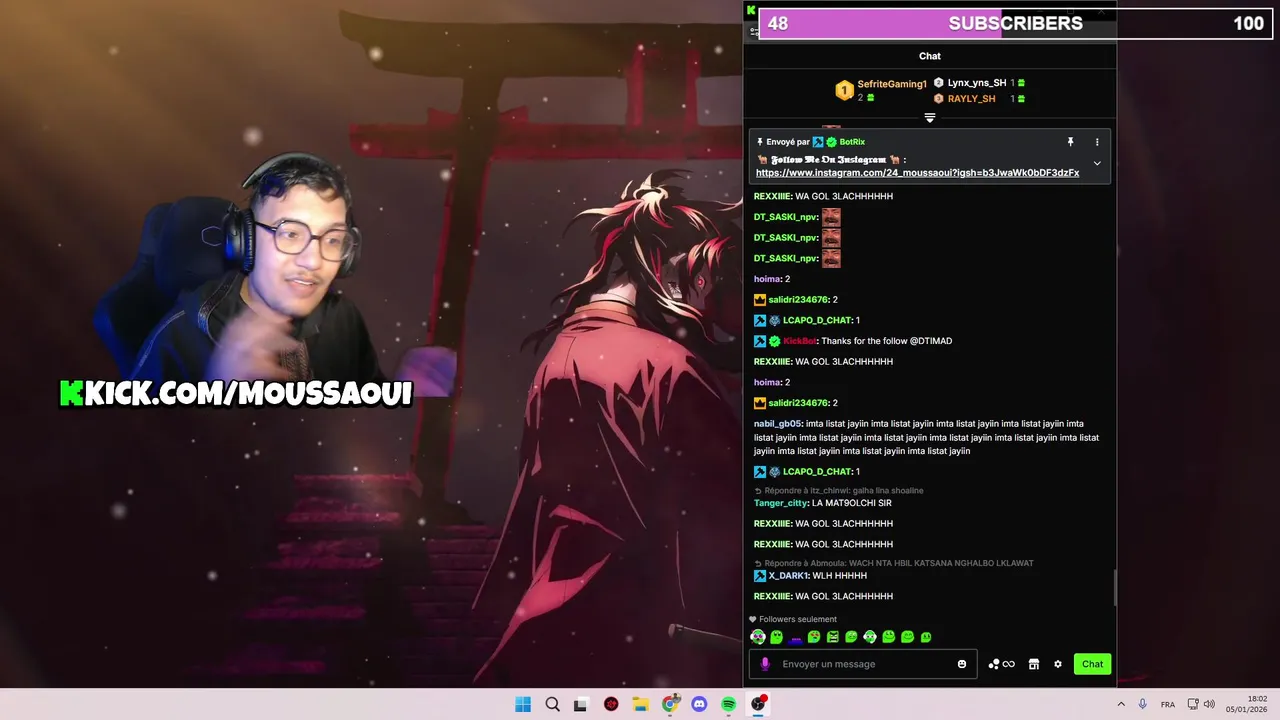Screen dimensions: 1280x720
Task: Open the emoji picker smiley icon
Action: point(962,664)
